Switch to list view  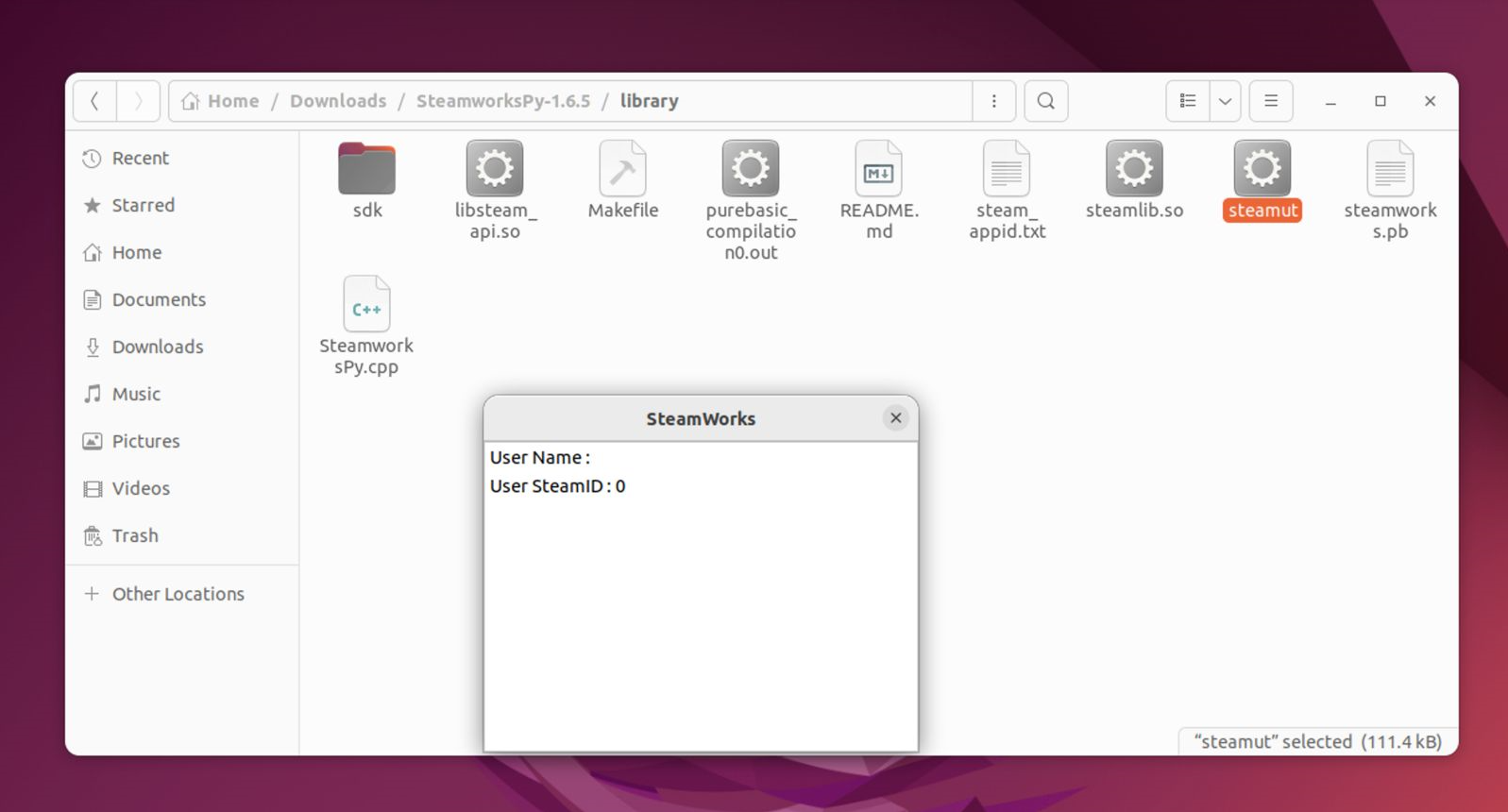(1188, 101)
